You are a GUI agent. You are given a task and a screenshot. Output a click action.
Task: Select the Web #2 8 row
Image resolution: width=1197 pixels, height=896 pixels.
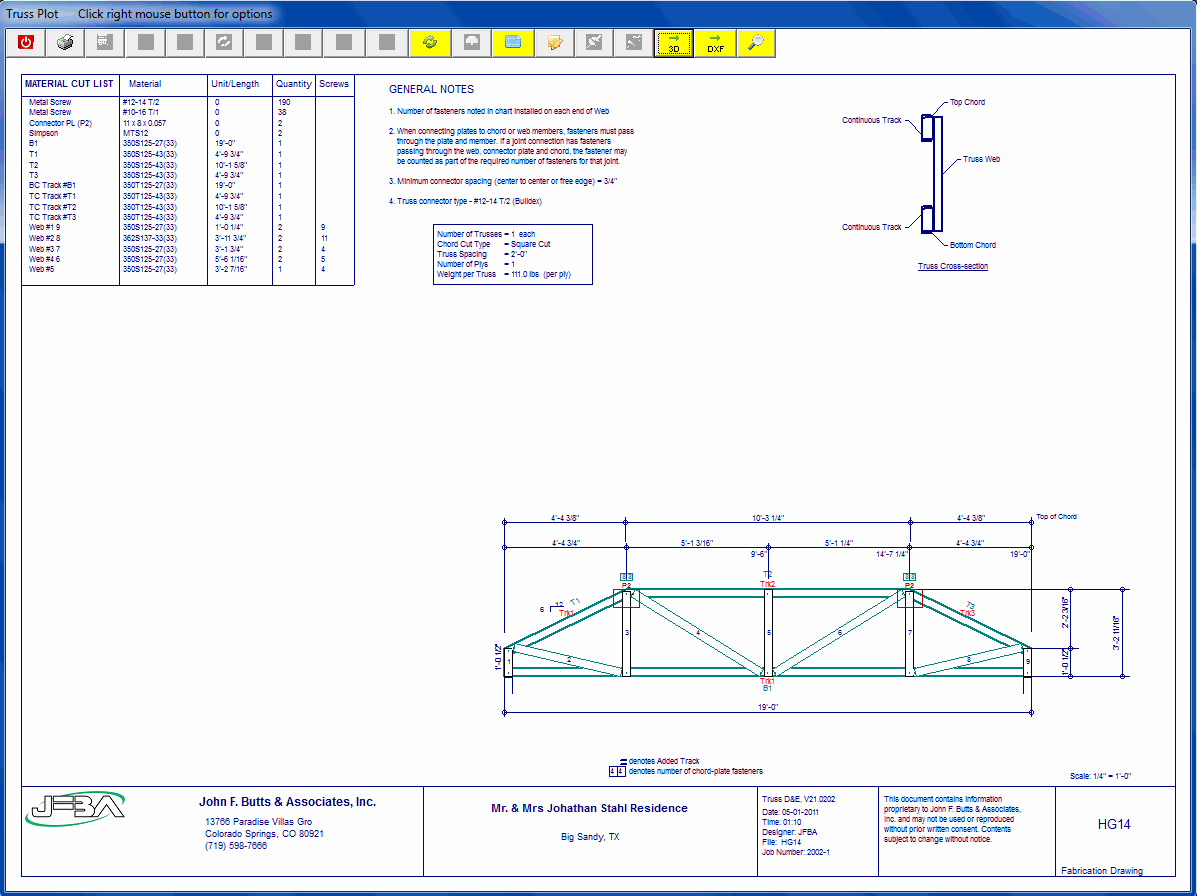point(45,238)
